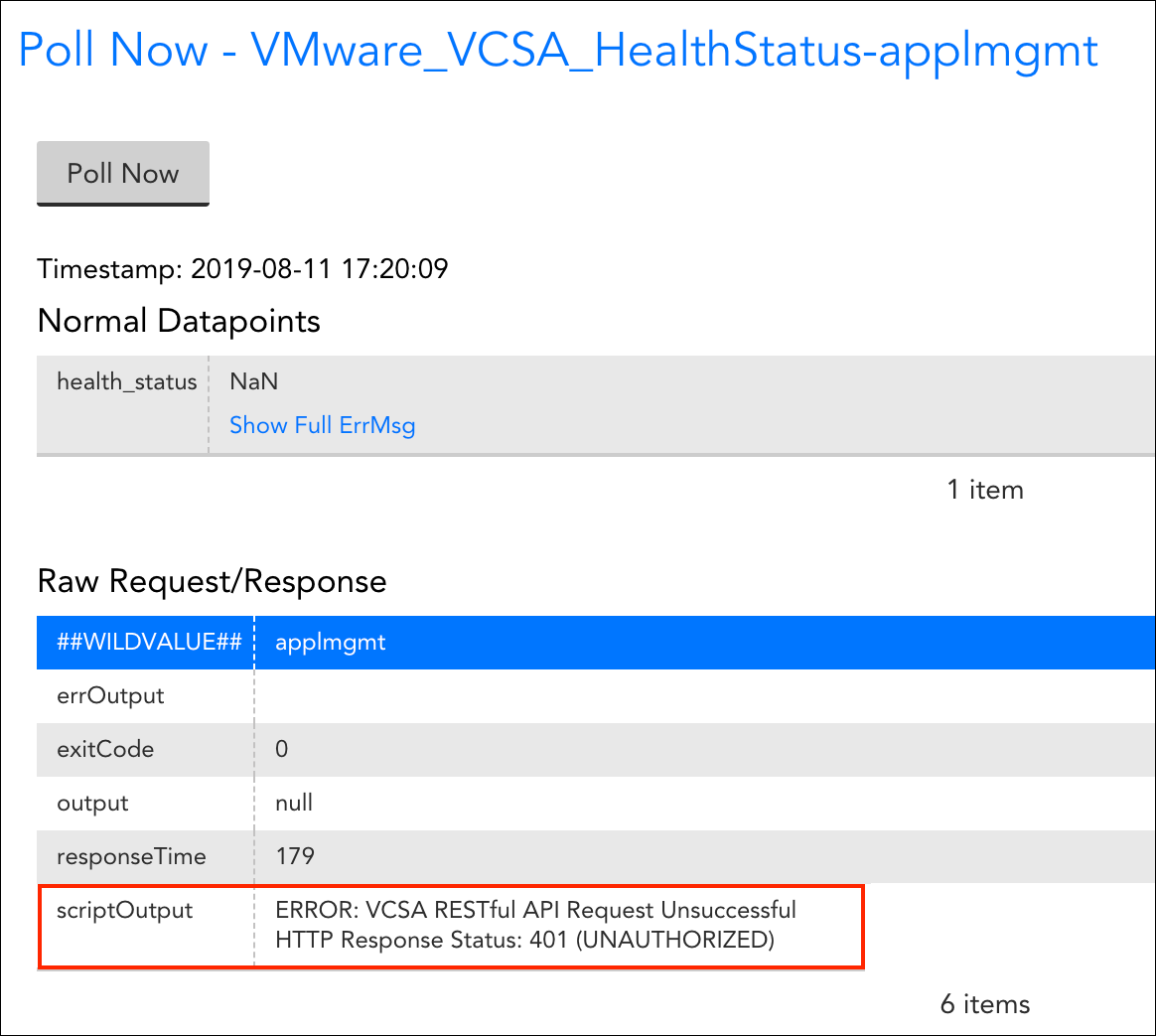Select the health_status datapoint label
This screenshot has height=1036, width=1156.
point(127,382)
